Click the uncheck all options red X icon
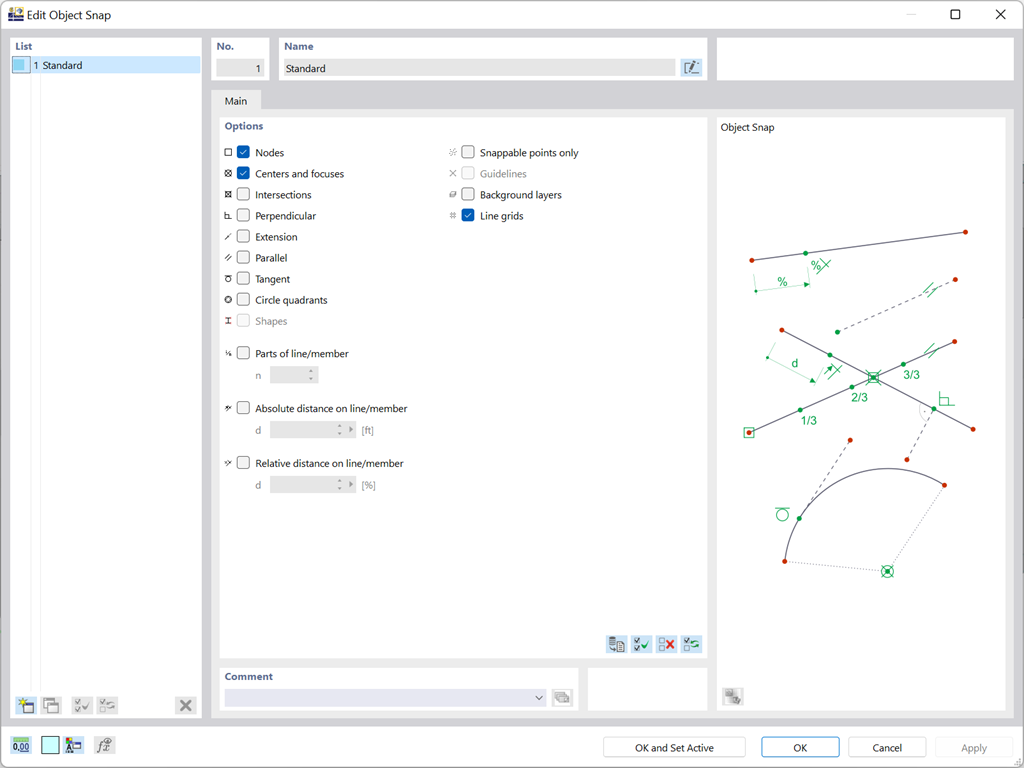Screen dimensions: 1024x768 coord(667,645)
